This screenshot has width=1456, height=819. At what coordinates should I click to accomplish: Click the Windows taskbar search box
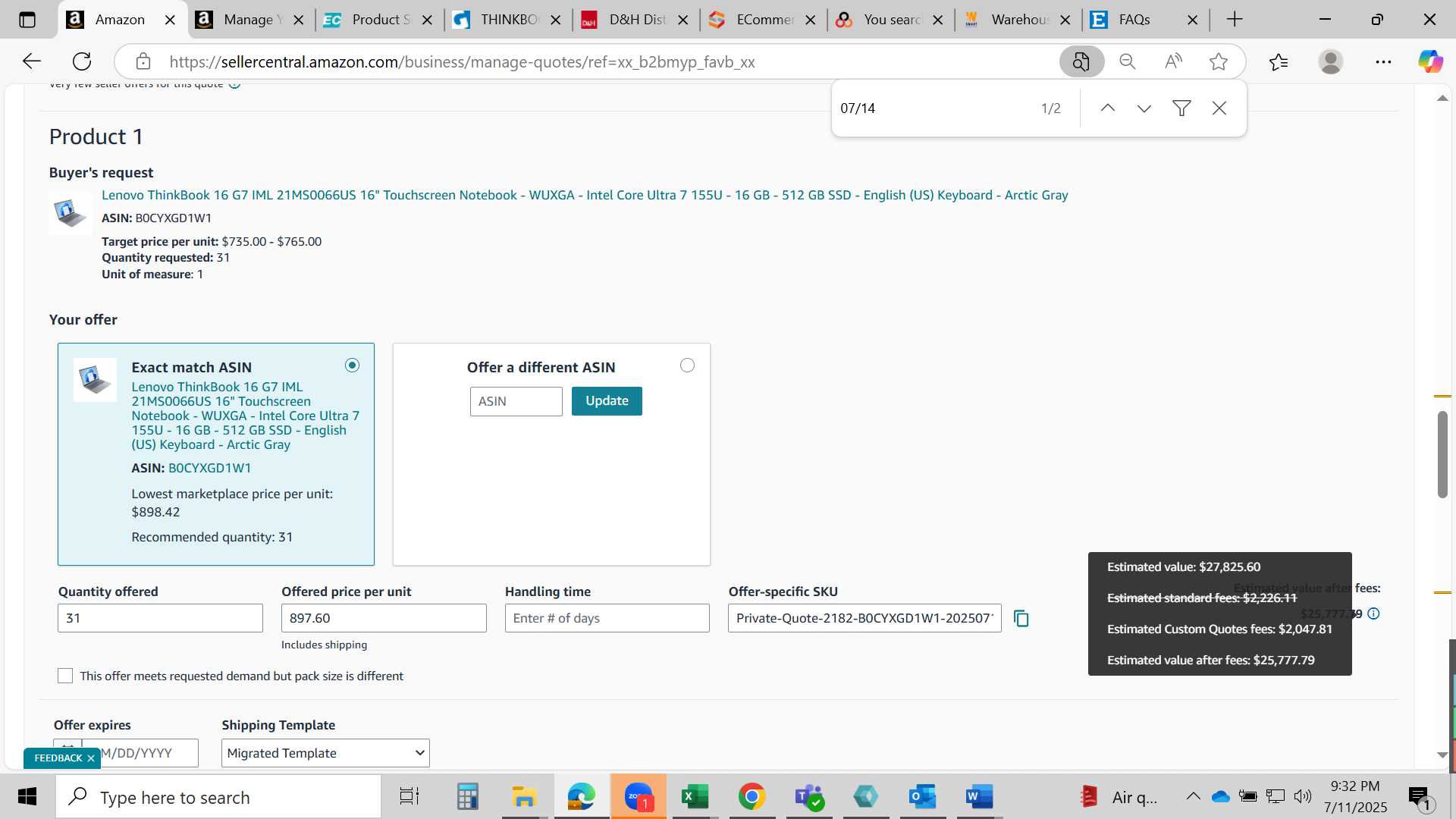pos(219,797)
